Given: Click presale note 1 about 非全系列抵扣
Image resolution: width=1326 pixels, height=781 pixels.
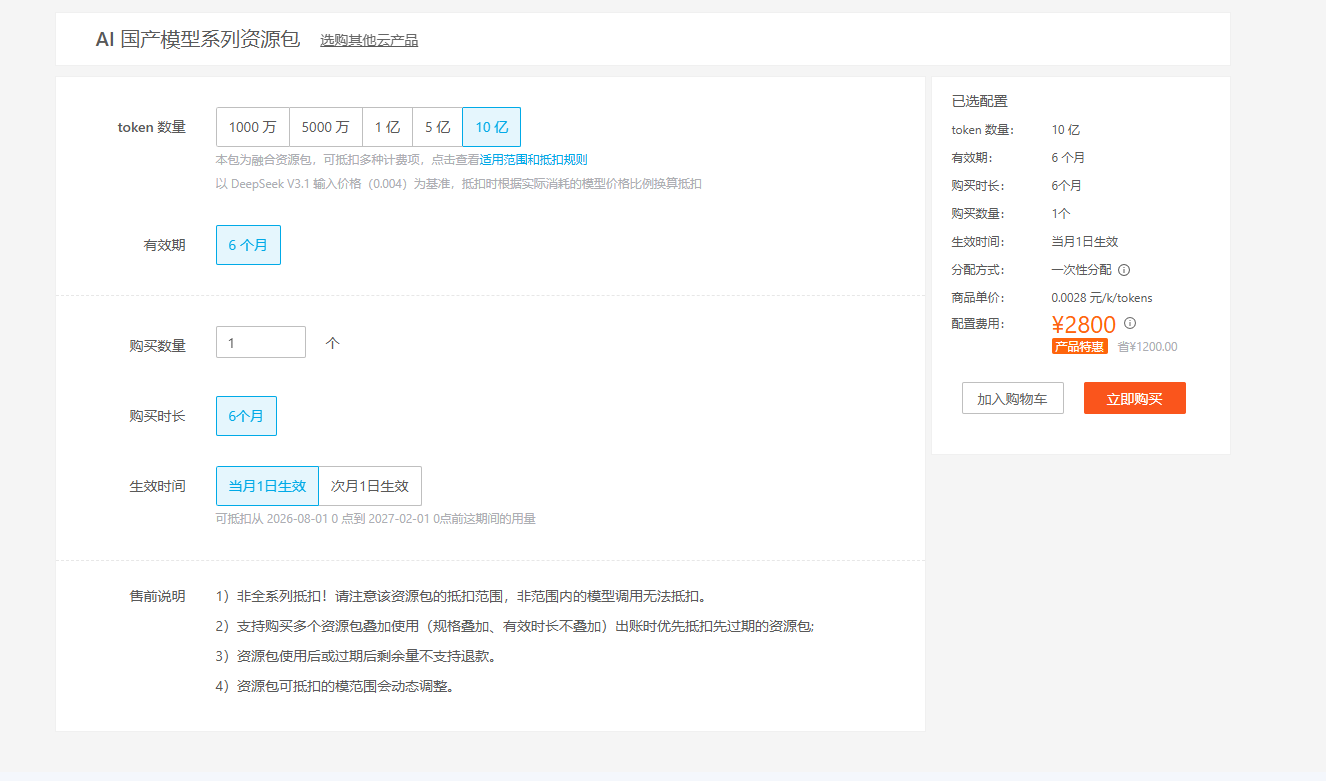Looking at the screenshot, I should click(463, 597).
